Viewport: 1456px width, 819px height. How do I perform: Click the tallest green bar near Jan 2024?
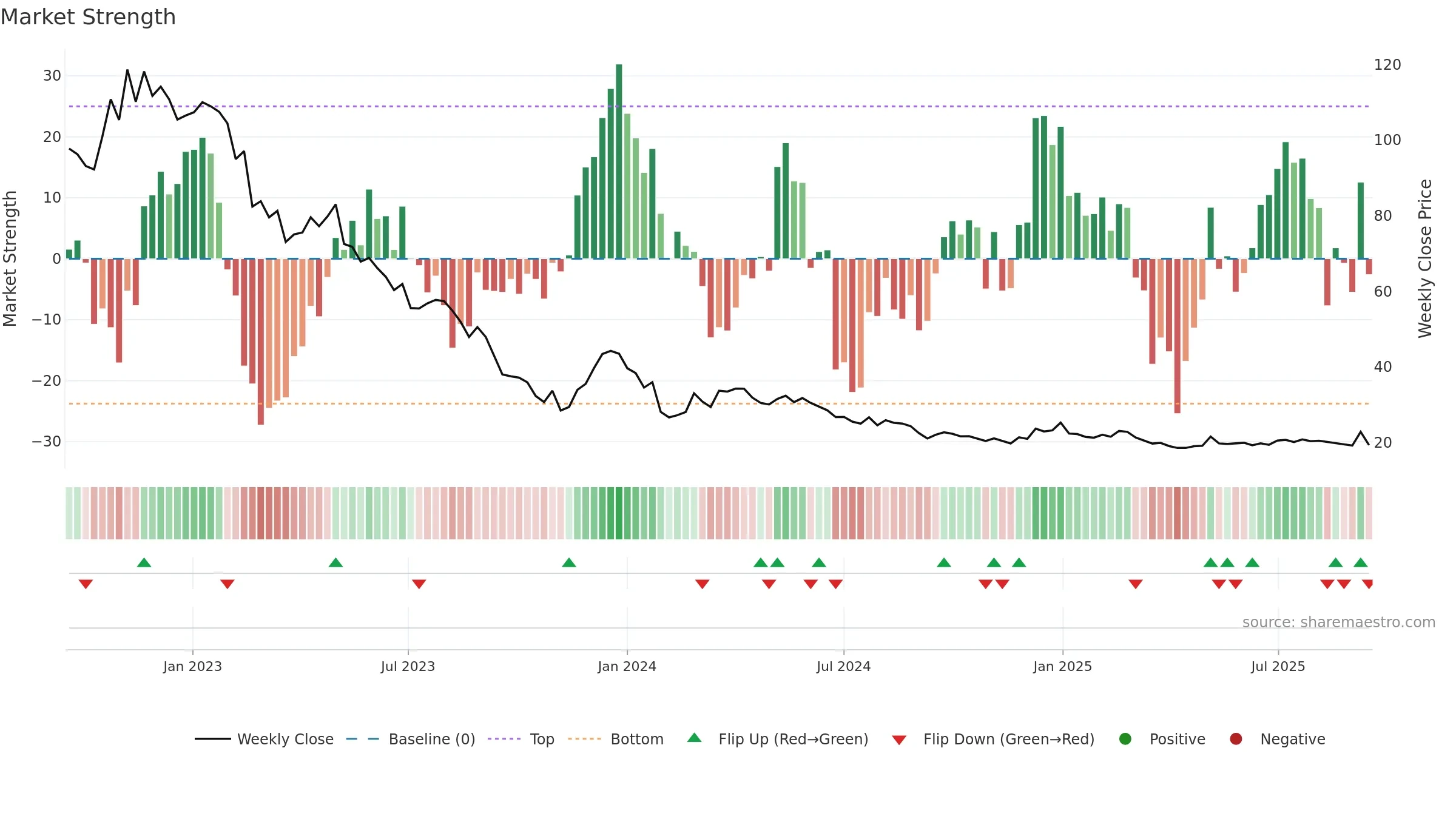click(619, 161)
